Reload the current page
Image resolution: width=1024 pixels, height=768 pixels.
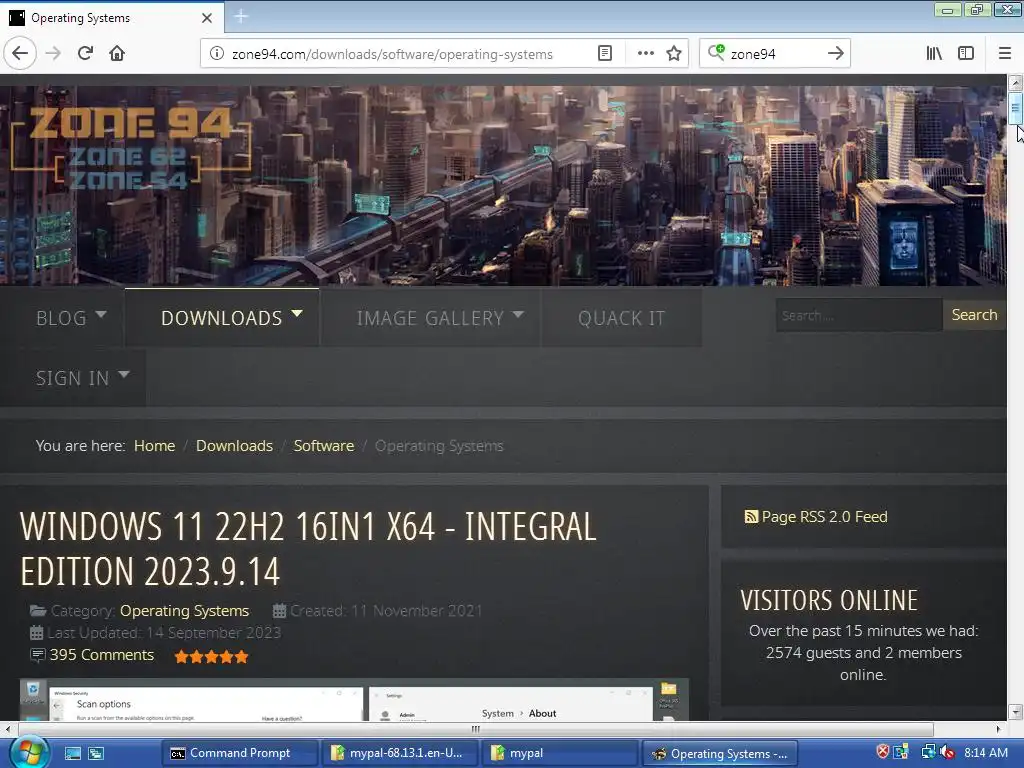[85, 53]
